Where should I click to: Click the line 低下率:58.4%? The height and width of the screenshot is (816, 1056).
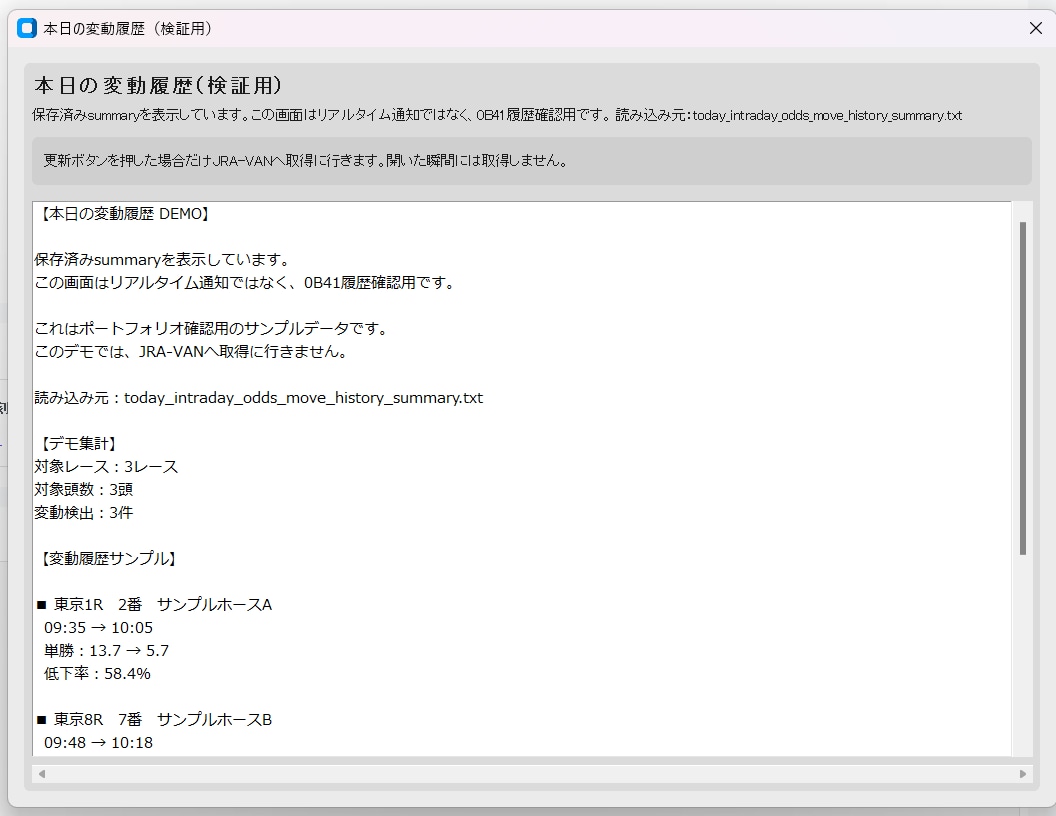coord(97,673)
